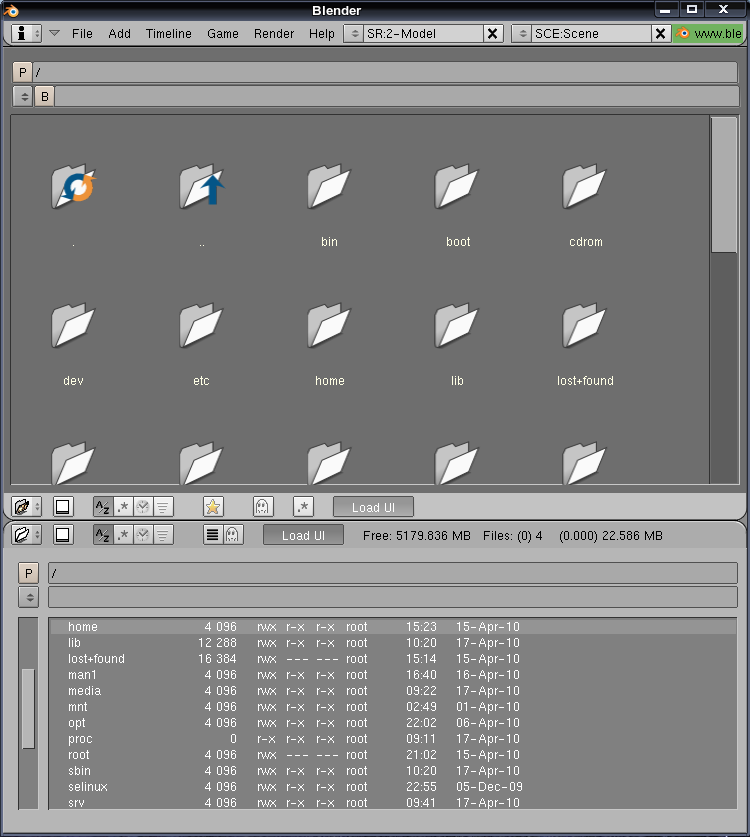Screen dimensions: 750x837
Task: Open the image browser window type selector
Action: click(x=26, y=507)
